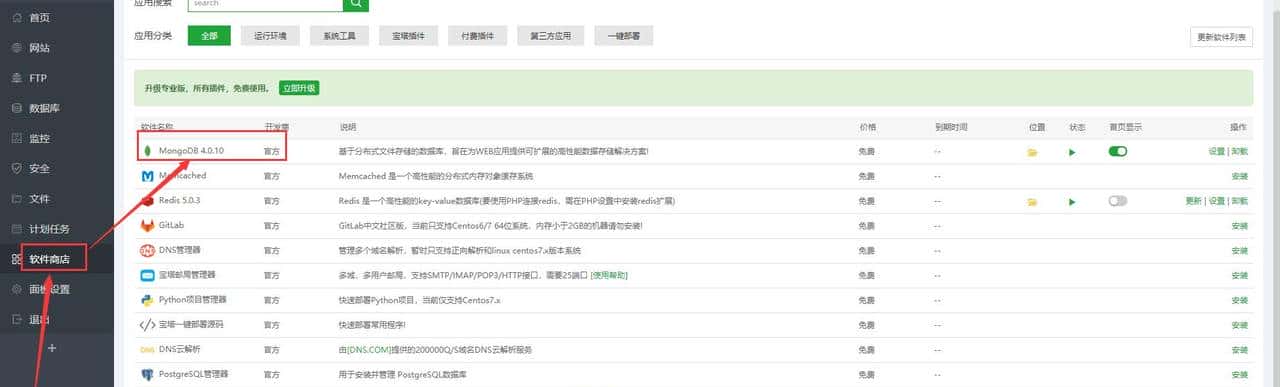Click 更新 link for Redis

click(x=1193, y=201)
